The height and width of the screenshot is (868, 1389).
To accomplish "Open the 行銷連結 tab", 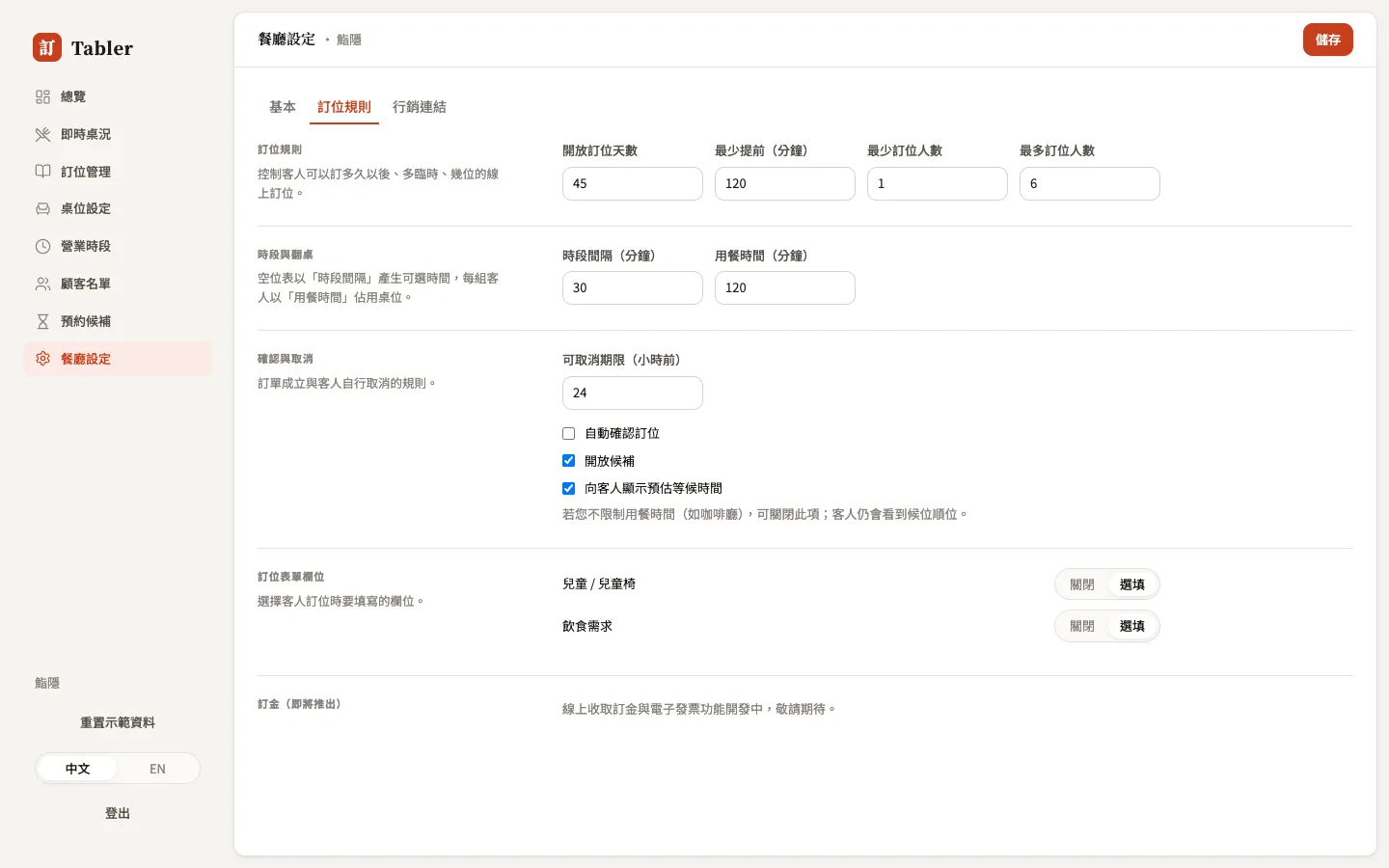I will (x=420, y=107).
